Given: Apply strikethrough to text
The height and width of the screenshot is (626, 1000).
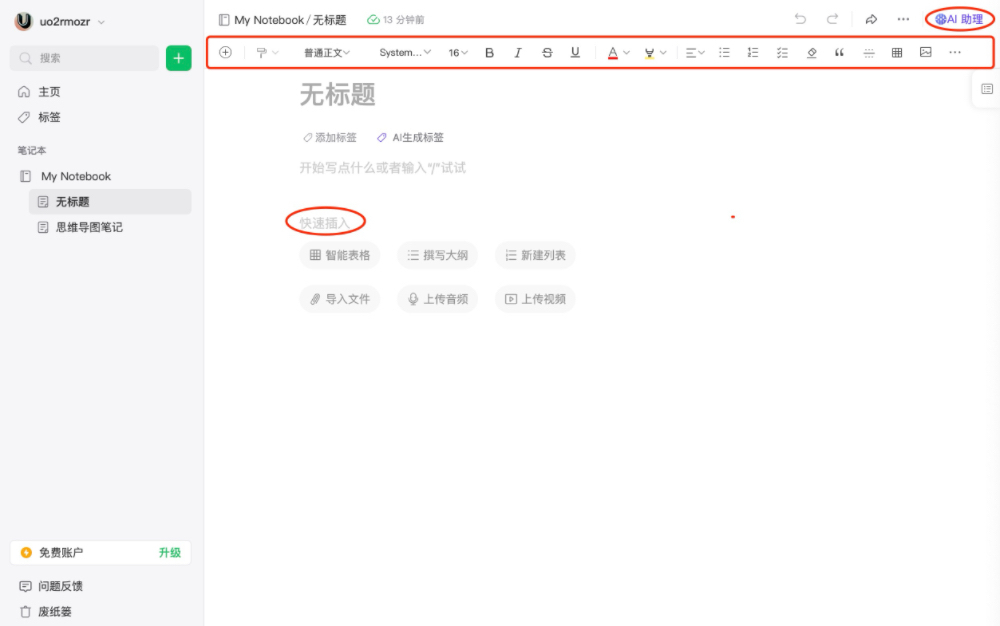Looking at the screenshot, I should pyautogui.click(x=547, y=52).
